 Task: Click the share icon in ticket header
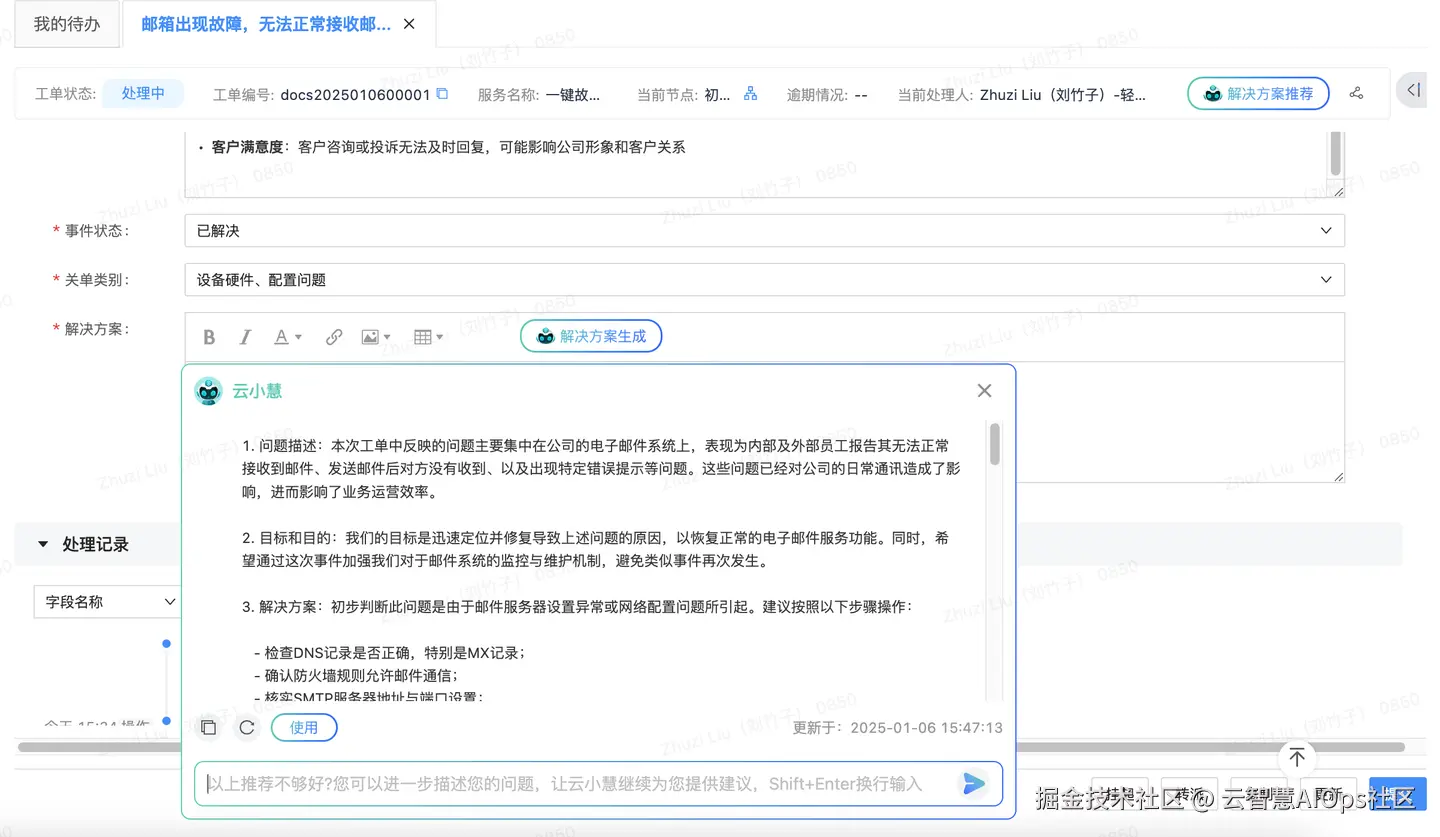(1357, 93)
